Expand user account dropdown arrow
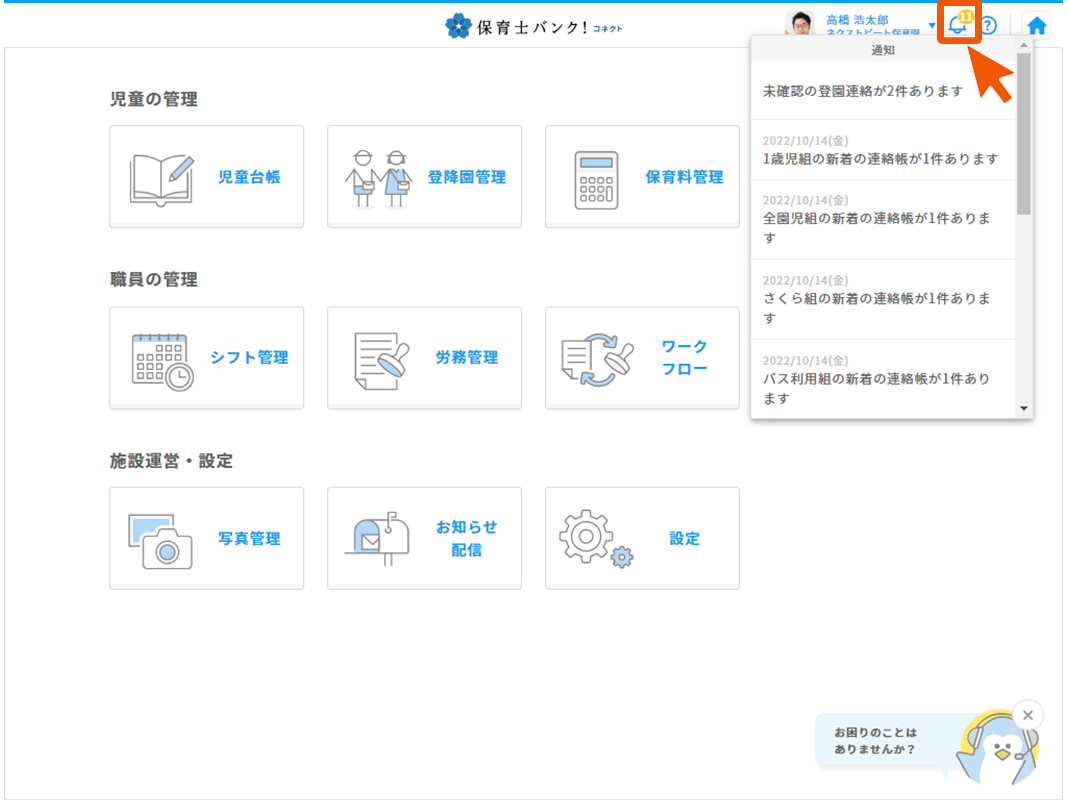The height and width of the screenshot is (800, 1067). coord(932,26)
